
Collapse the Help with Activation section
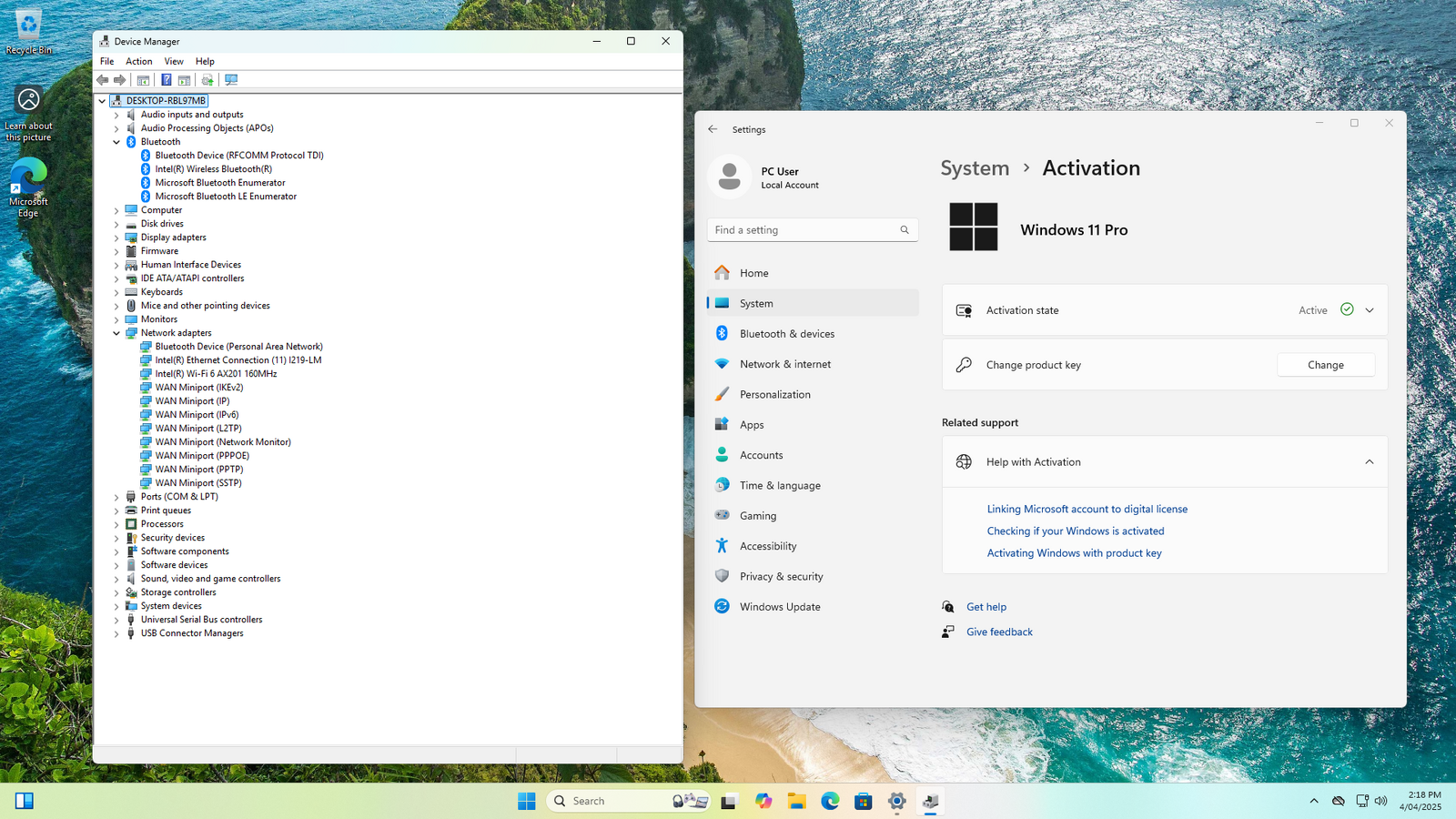click(x=1370, y=462)
